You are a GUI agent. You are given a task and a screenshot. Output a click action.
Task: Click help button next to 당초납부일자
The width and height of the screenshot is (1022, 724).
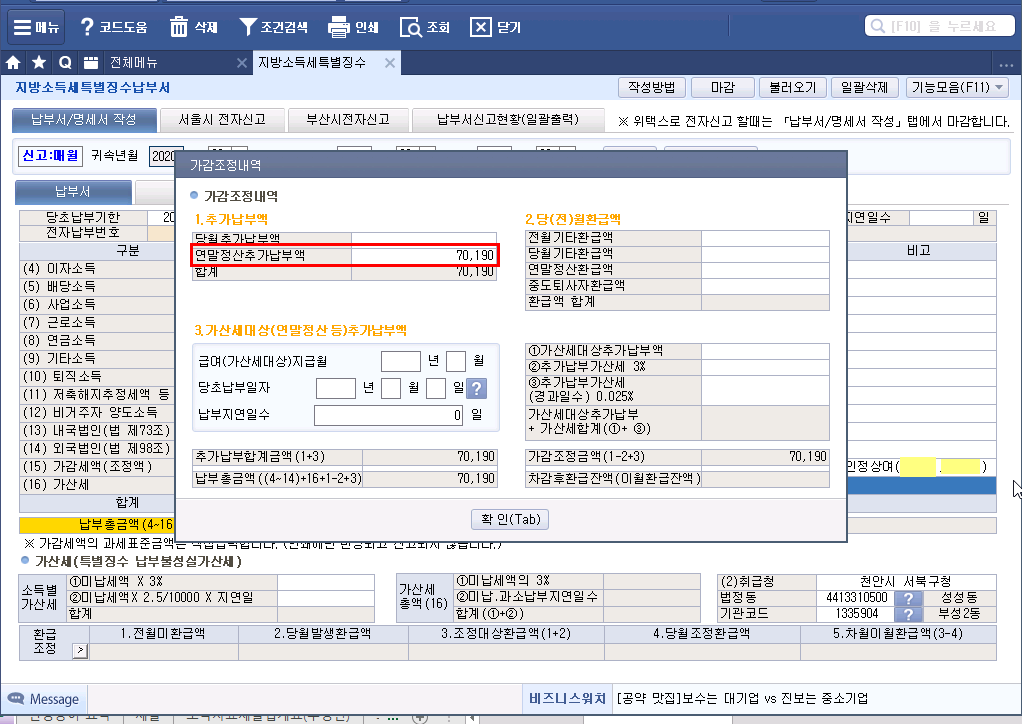pyautogui.click(x=477, y=389)
